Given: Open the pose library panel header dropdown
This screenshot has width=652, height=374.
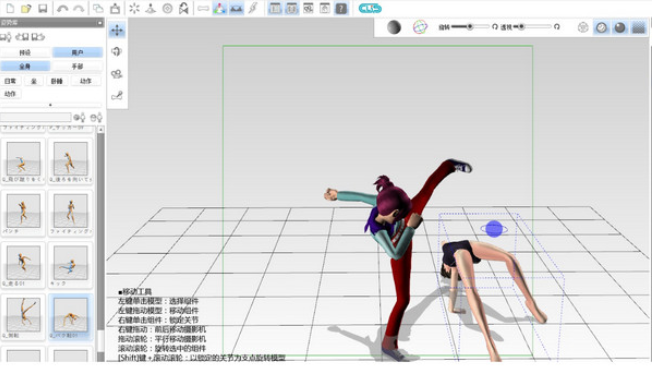Looking at the screenshot, I should (100, 22).
